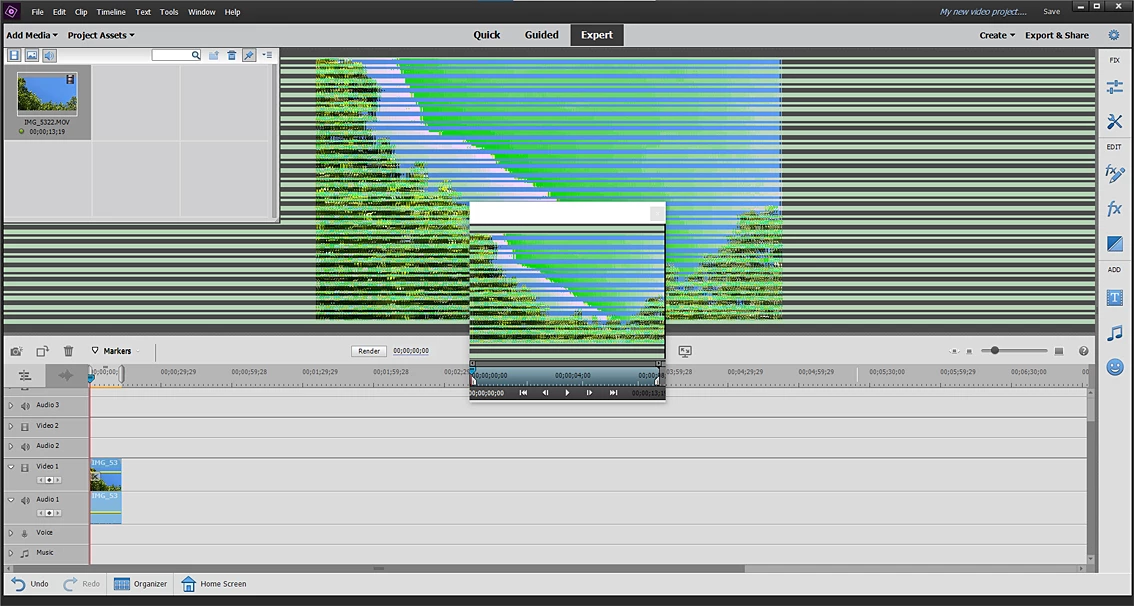Click Play in the popup preview window

[567, 393]
